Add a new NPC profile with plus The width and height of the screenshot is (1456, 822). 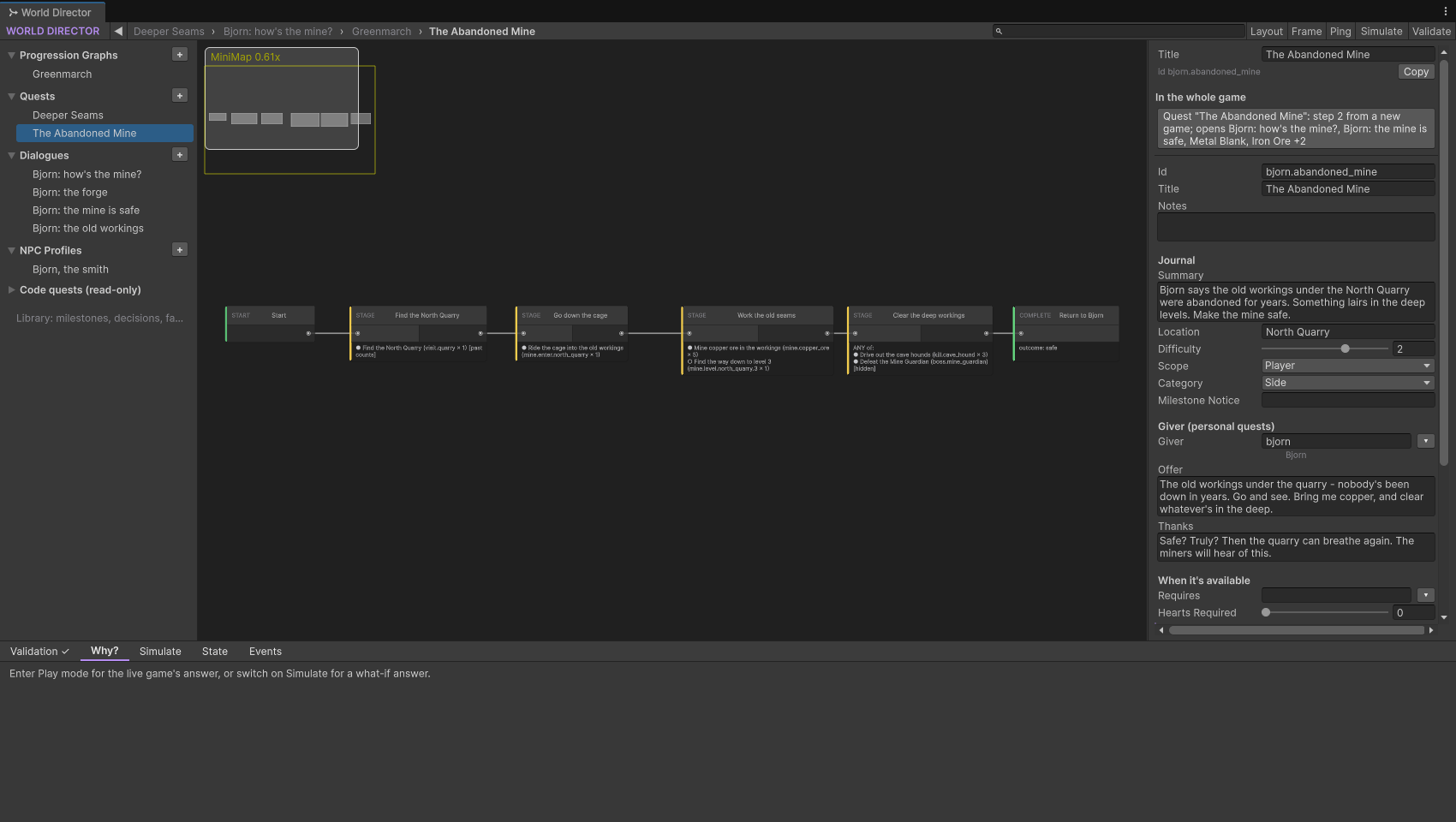pyautogui.click(x=180, y=250)
